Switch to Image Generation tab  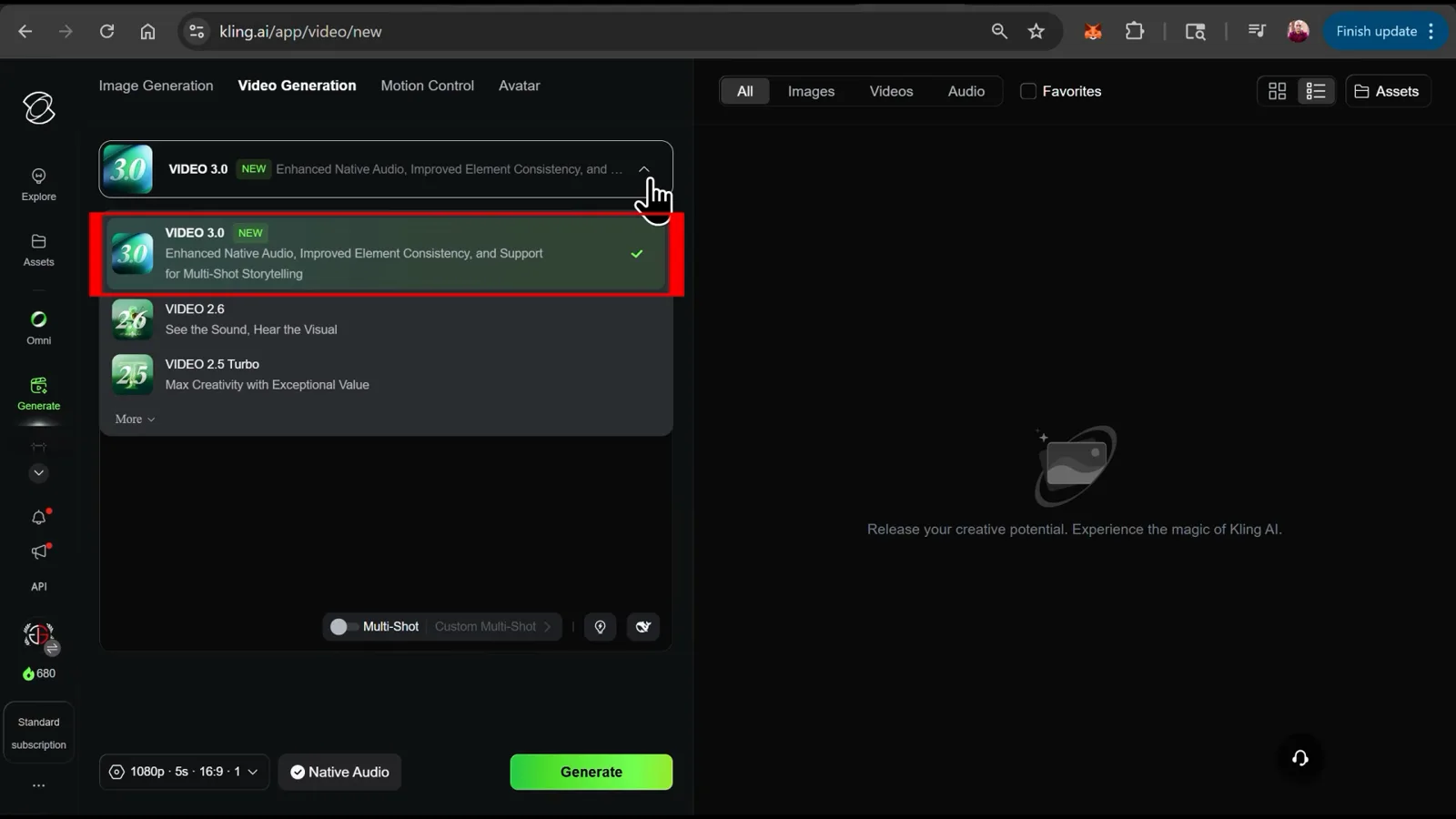pos(156,86)
